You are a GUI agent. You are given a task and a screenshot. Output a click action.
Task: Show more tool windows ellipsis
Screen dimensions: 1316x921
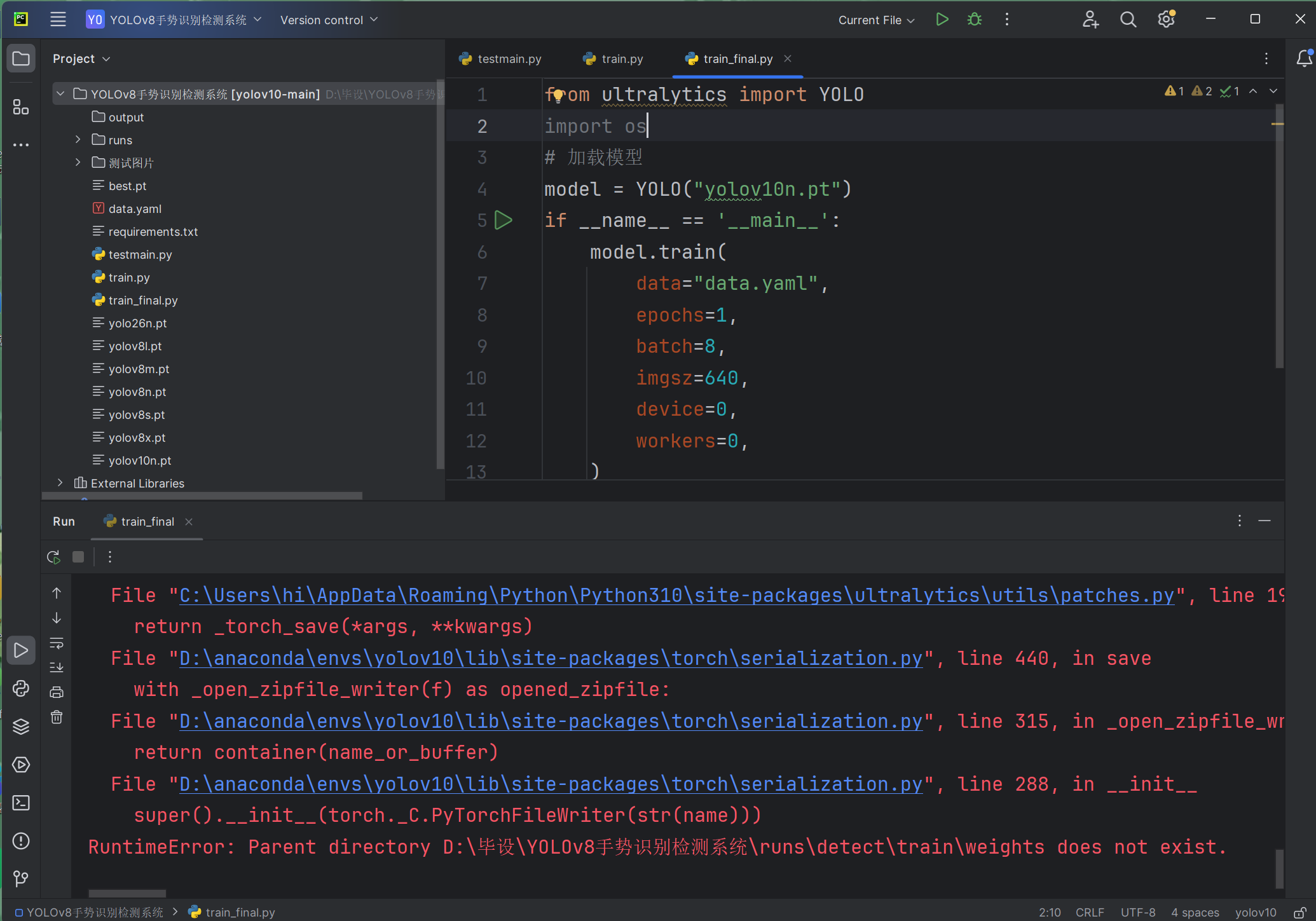point(21,145)
